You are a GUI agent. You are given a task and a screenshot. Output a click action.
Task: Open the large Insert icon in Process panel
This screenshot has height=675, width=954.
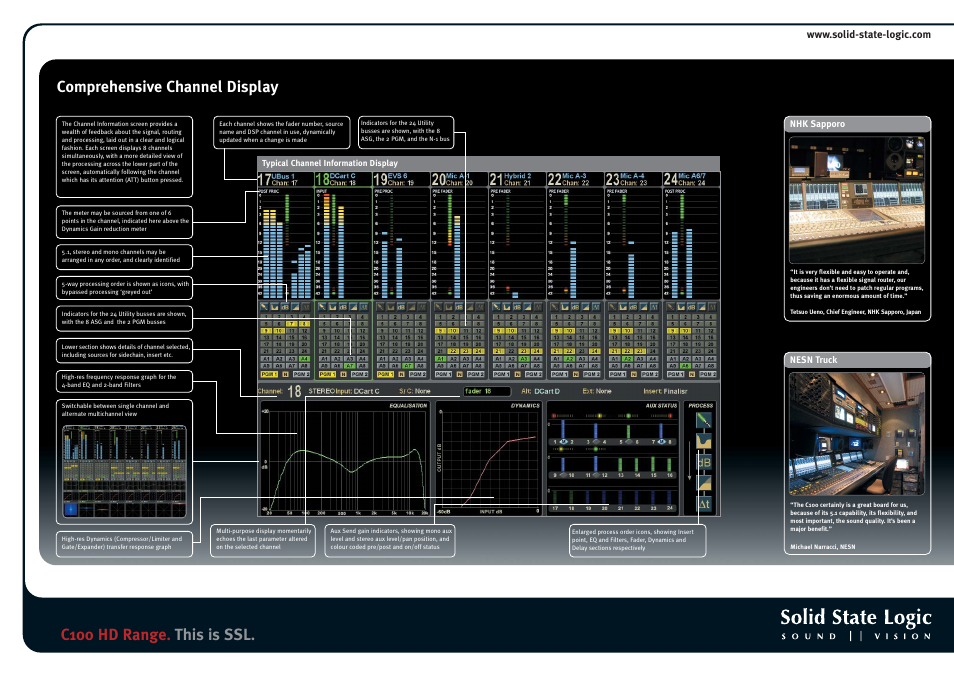click(704, 420)
